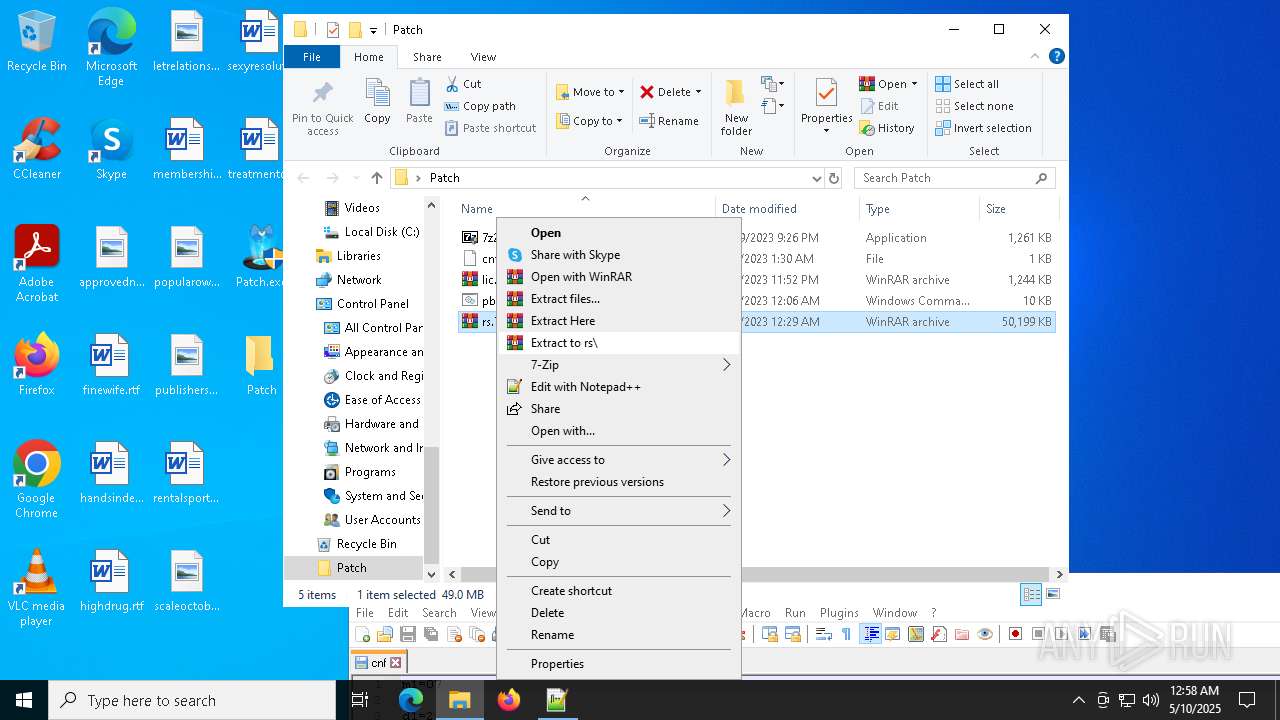
Task: Click Pin to Quick access icon
Action: pyautogui.click(x=323, y=94)
